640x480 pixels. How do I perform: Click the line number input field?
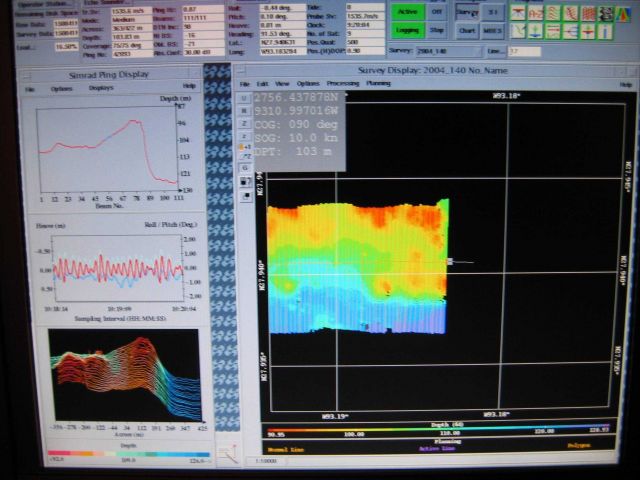[x=524, y=51]
